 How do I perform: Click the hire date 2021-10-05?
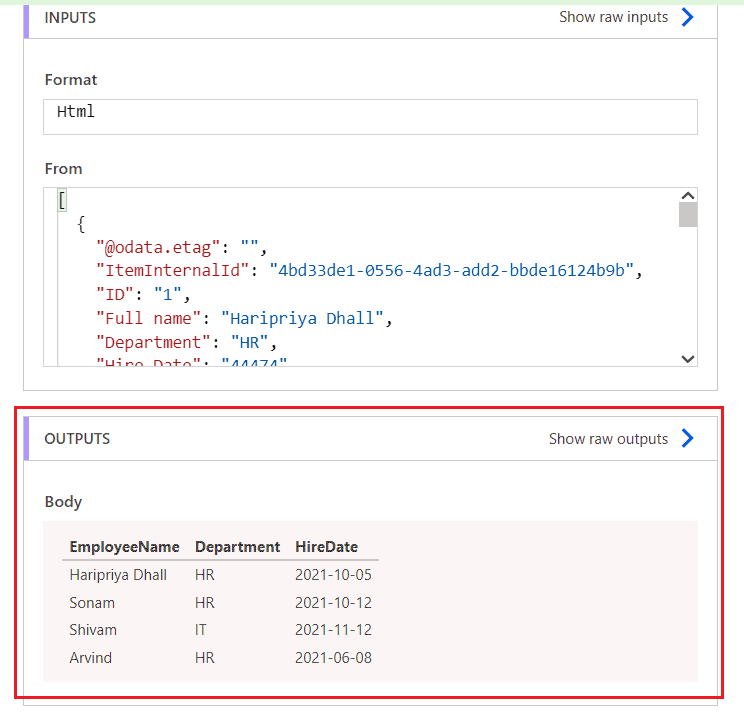point(333,575)
